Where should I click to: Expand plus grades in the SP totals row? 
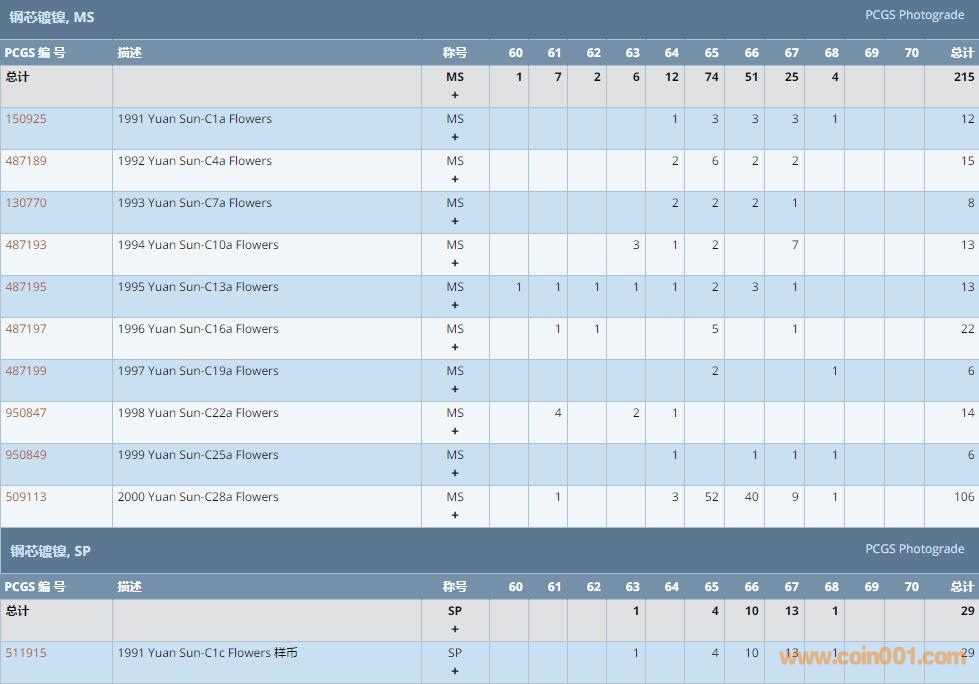[455, 630]
